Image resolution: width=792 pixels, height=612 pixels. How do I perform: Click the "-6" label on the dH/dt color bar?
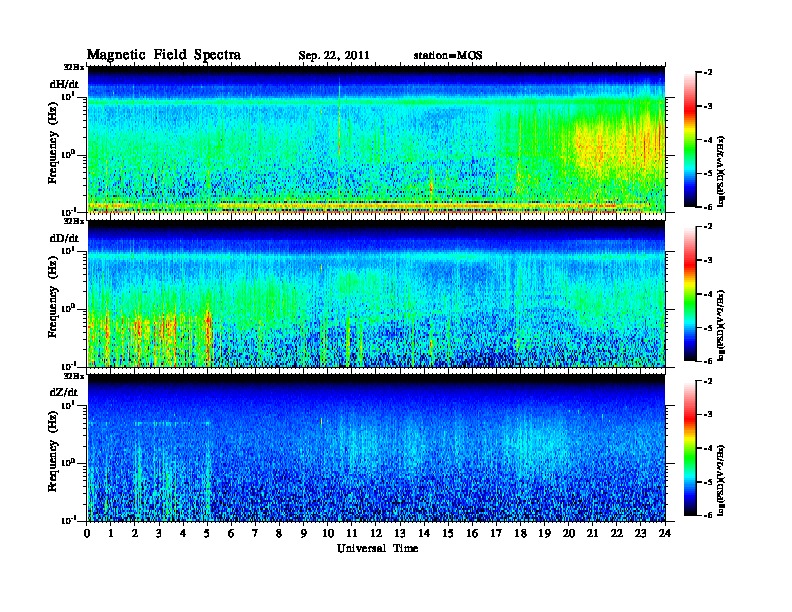coord(708,207)
